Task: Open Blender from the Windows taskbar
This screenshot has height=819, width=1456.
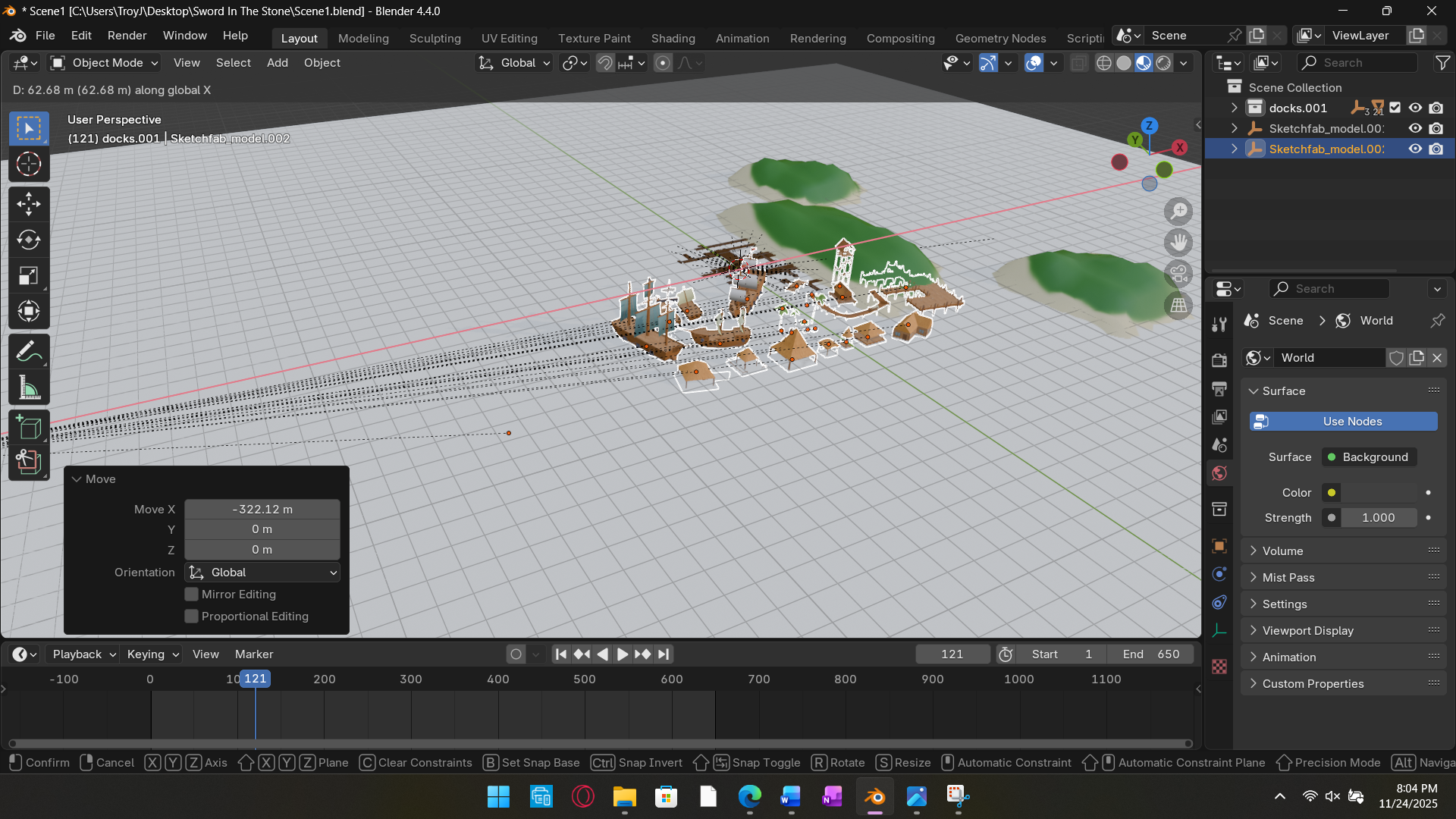Action: point(874,797)
